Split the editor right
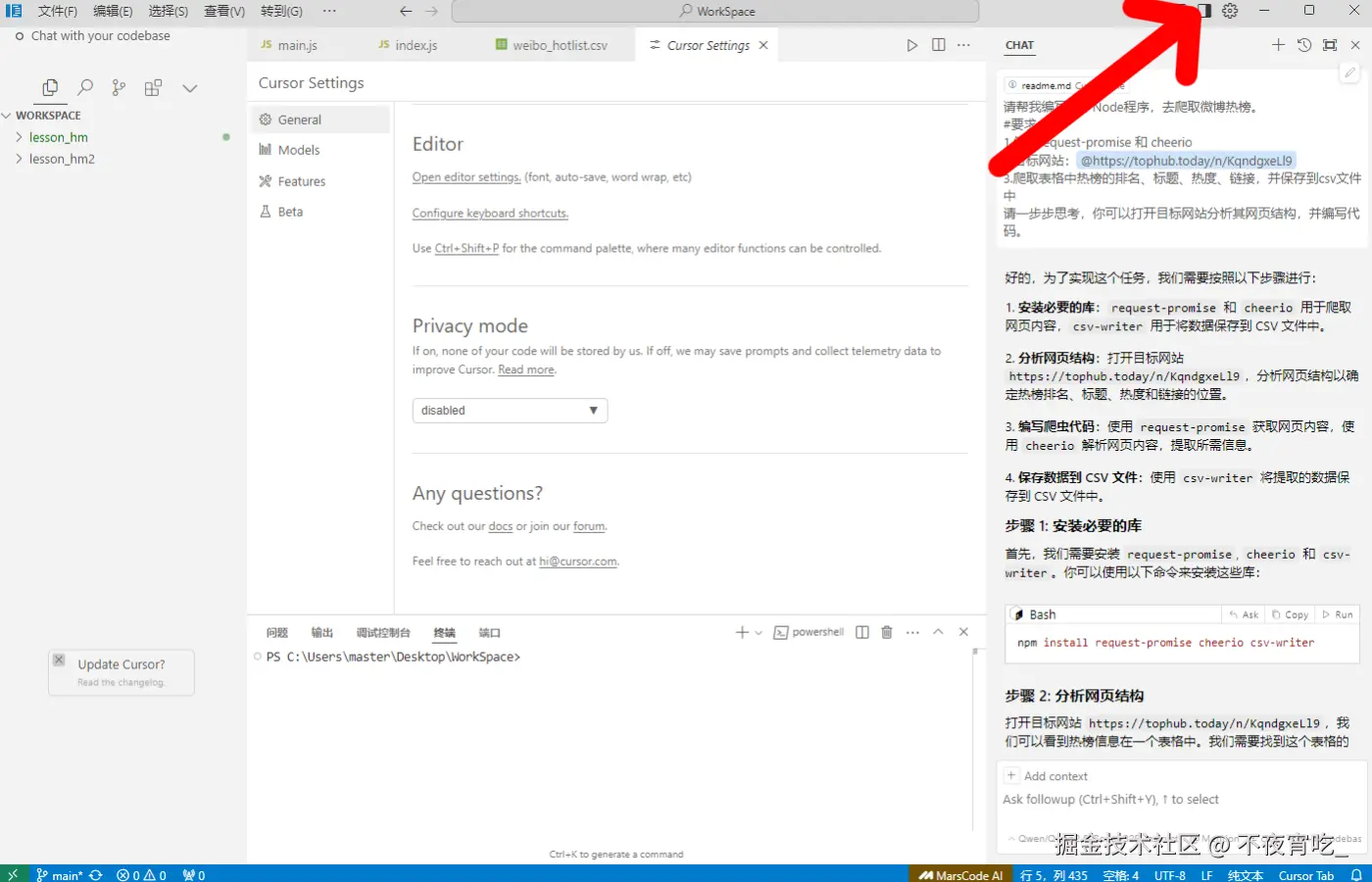The image size is (1372, 882). [x=939, y=45]
